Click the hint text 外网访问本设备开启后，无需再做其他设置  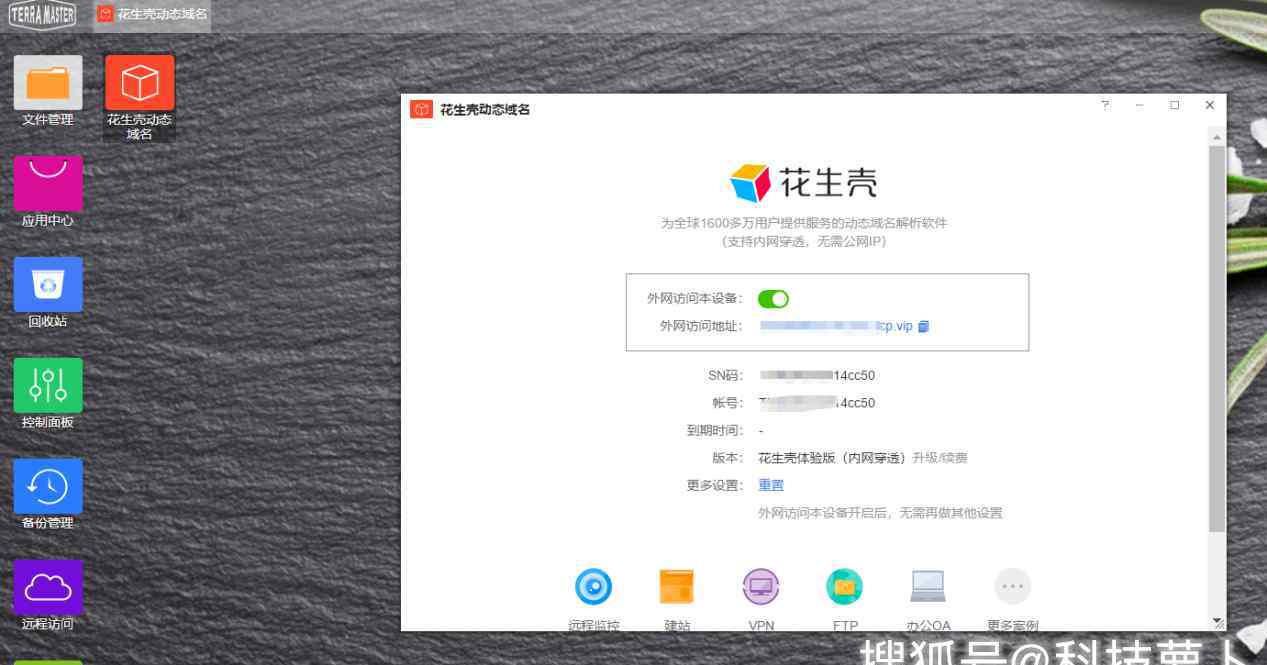coord(880,513)
